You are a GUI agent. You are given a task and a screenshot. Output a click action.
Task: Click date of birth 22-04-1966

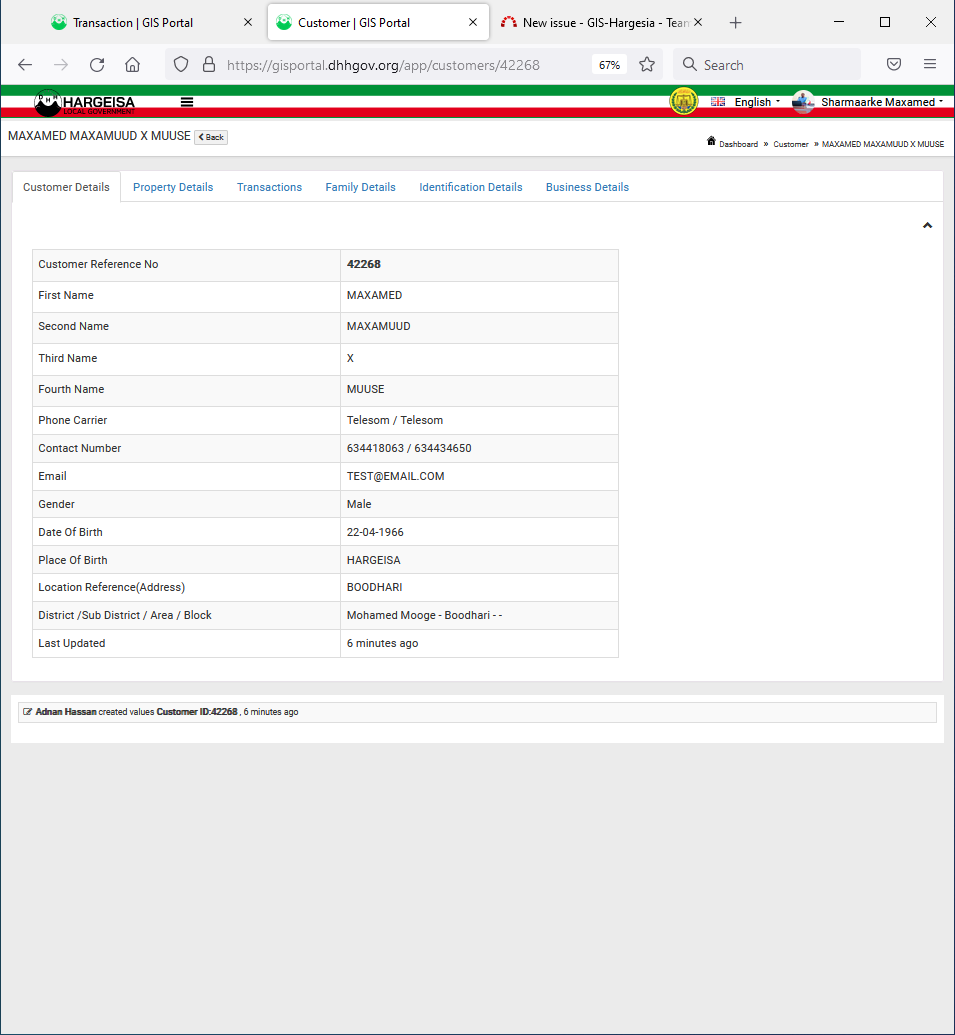[375, 532]
